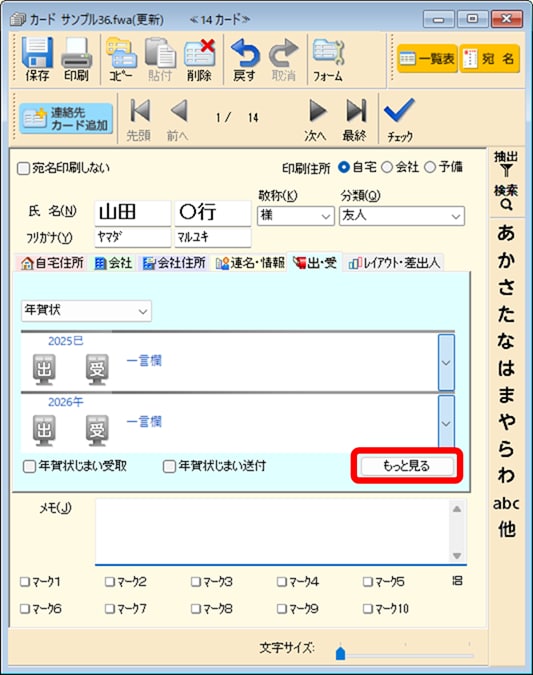Image resolution: width=533 pixels, height=675 pixels.
Task: Go to next card with 次へ arrow
Action: pos(317,111)
